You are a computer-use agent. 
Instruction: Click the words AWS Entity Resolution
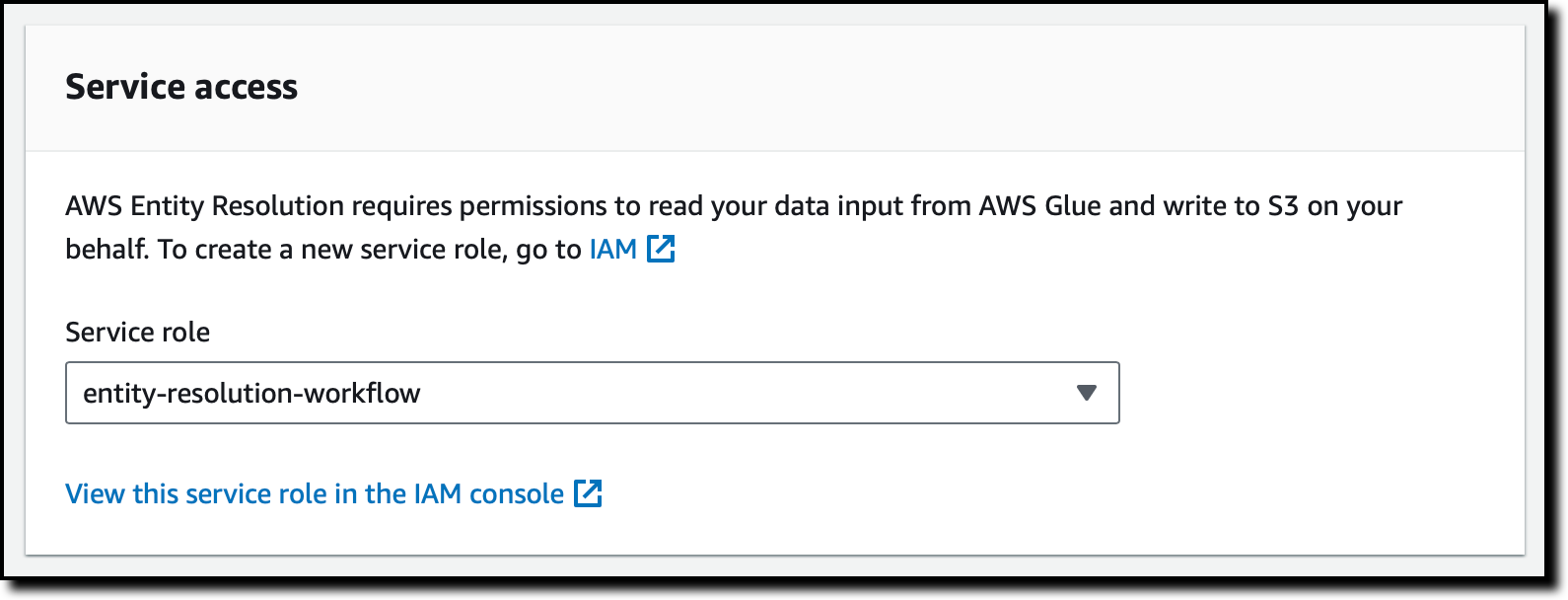[205, 206]
